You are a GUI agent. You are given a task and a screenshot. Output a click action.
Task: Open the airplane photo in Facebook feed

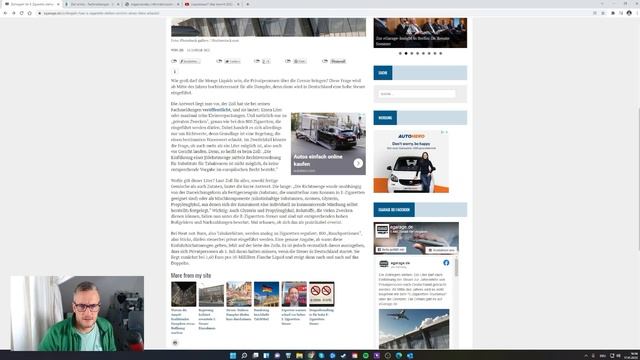point(414,329)
